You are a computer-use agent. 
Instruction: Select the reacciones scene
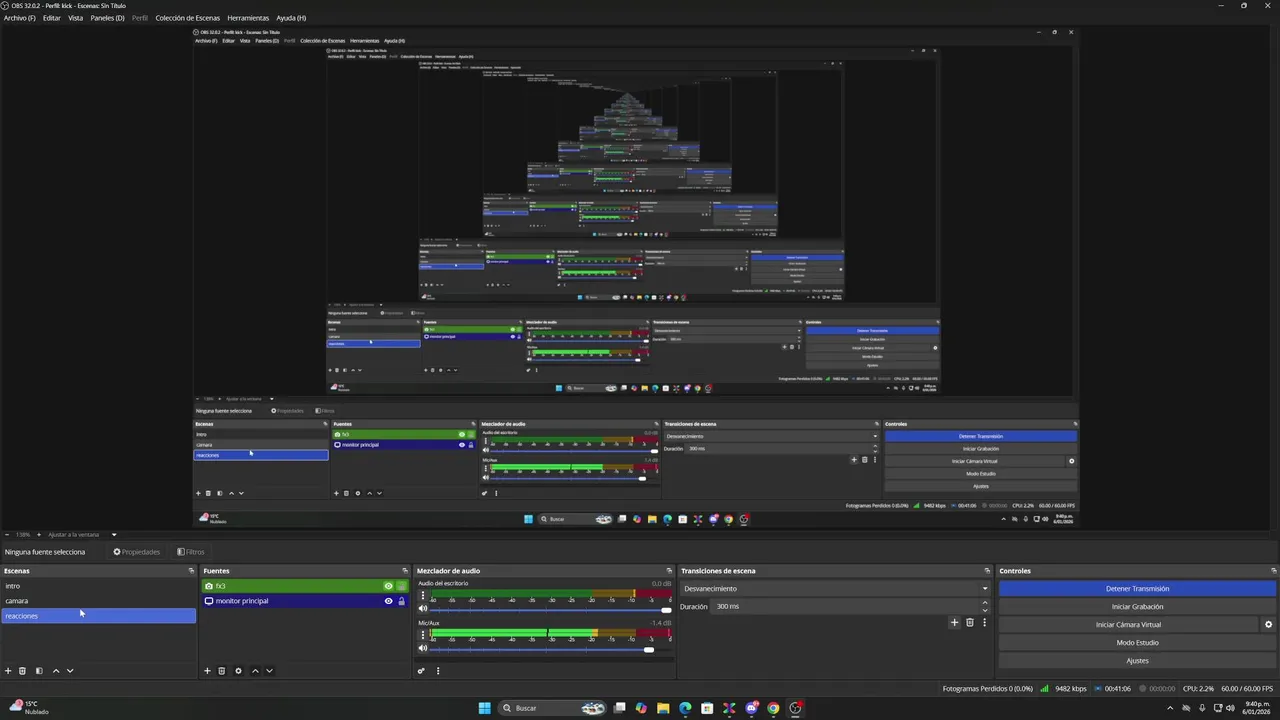click(x=98, y=616)
